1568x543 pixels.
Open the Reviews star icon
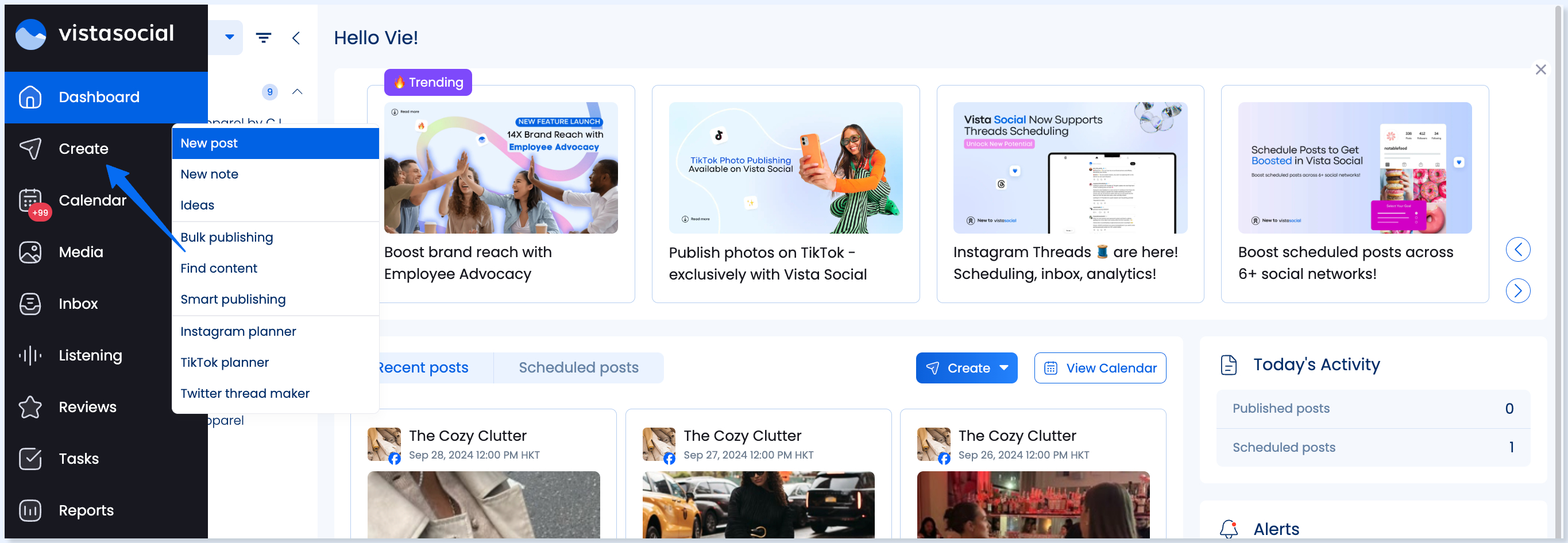pyautogui.click(x=30, y=408)
